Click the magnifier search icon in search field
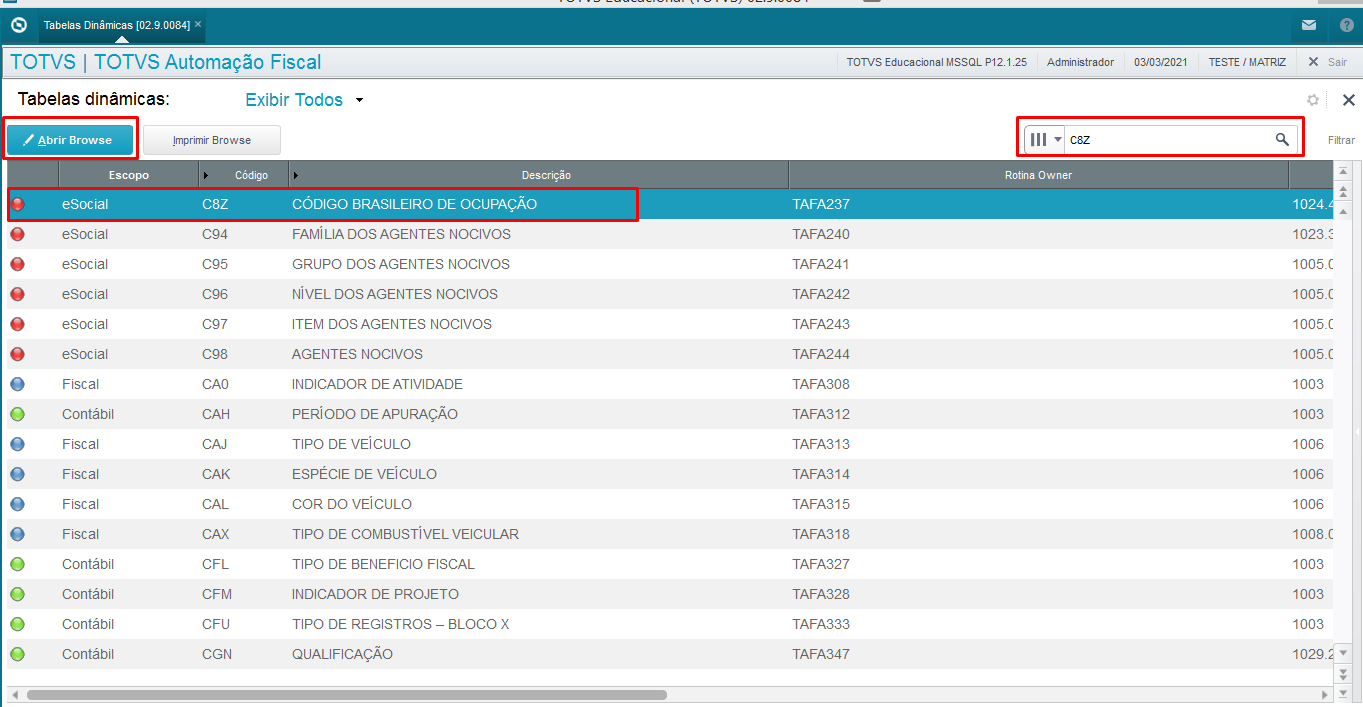The width and height of the screenshot is (1363, 707). coord(1282,140)
